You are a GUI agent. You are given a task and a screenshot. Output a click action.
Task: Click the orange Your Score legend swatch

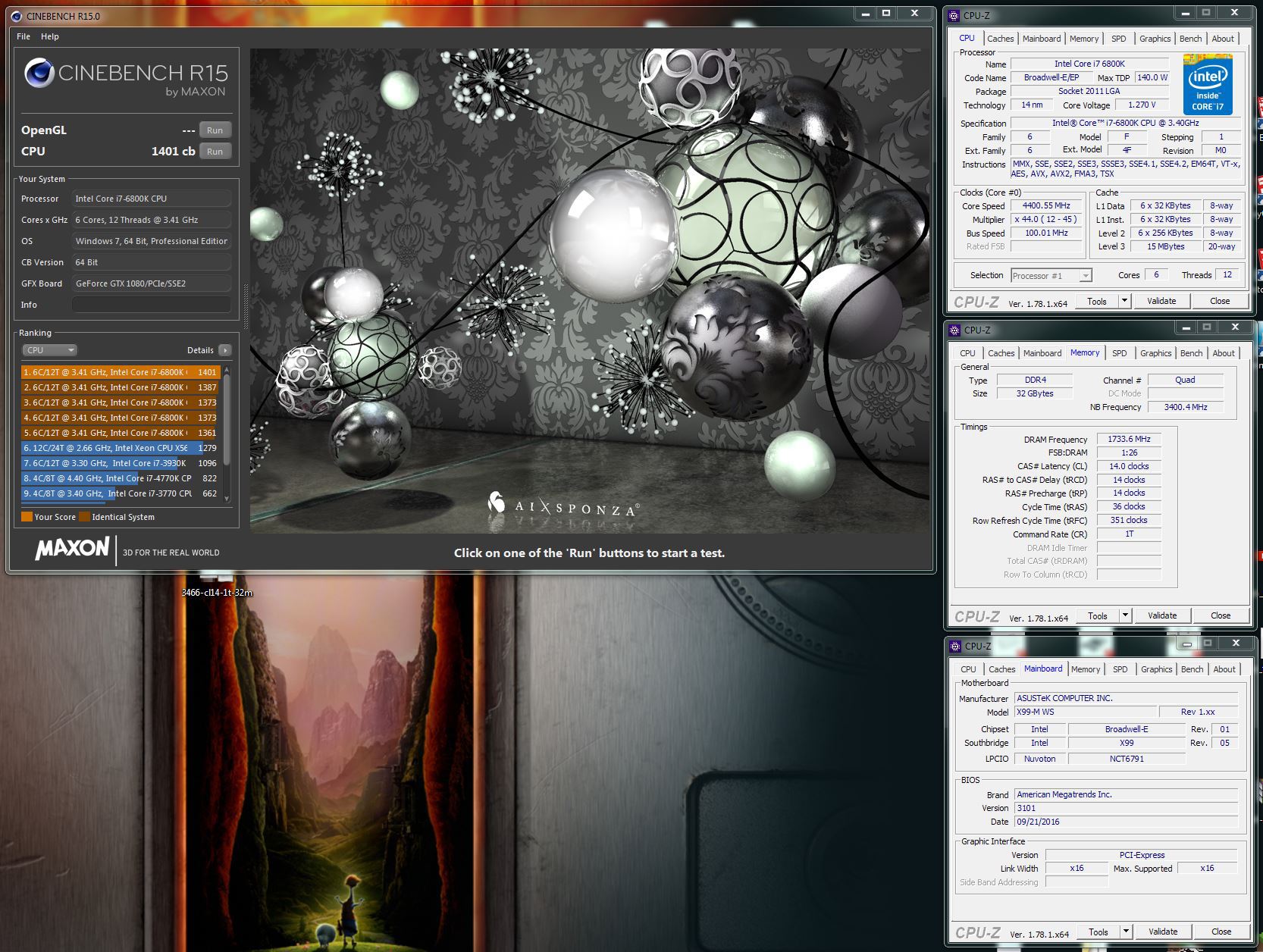[x=27, y=517]
